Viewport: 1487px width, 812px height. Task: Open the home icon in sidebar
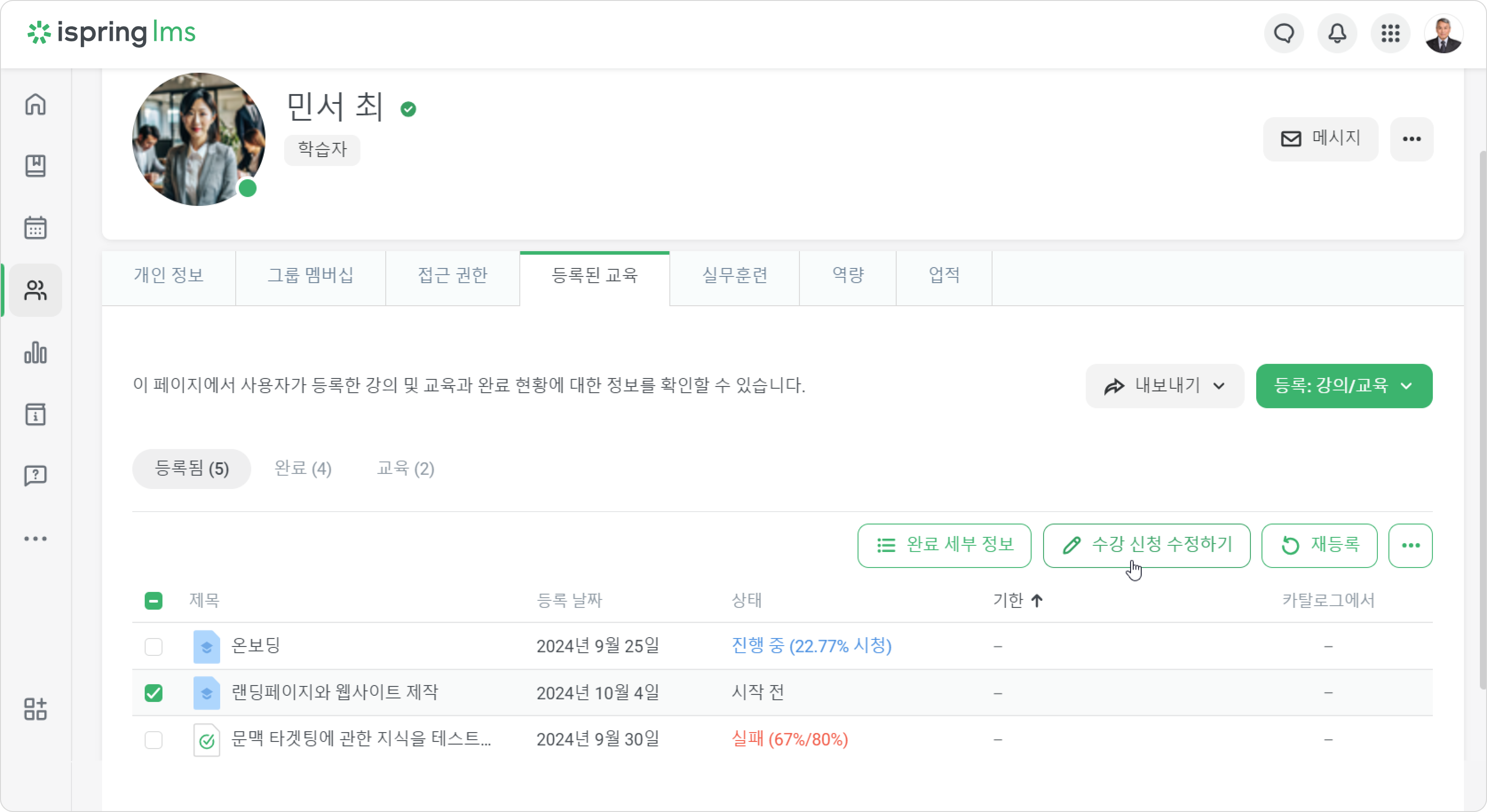35,104
